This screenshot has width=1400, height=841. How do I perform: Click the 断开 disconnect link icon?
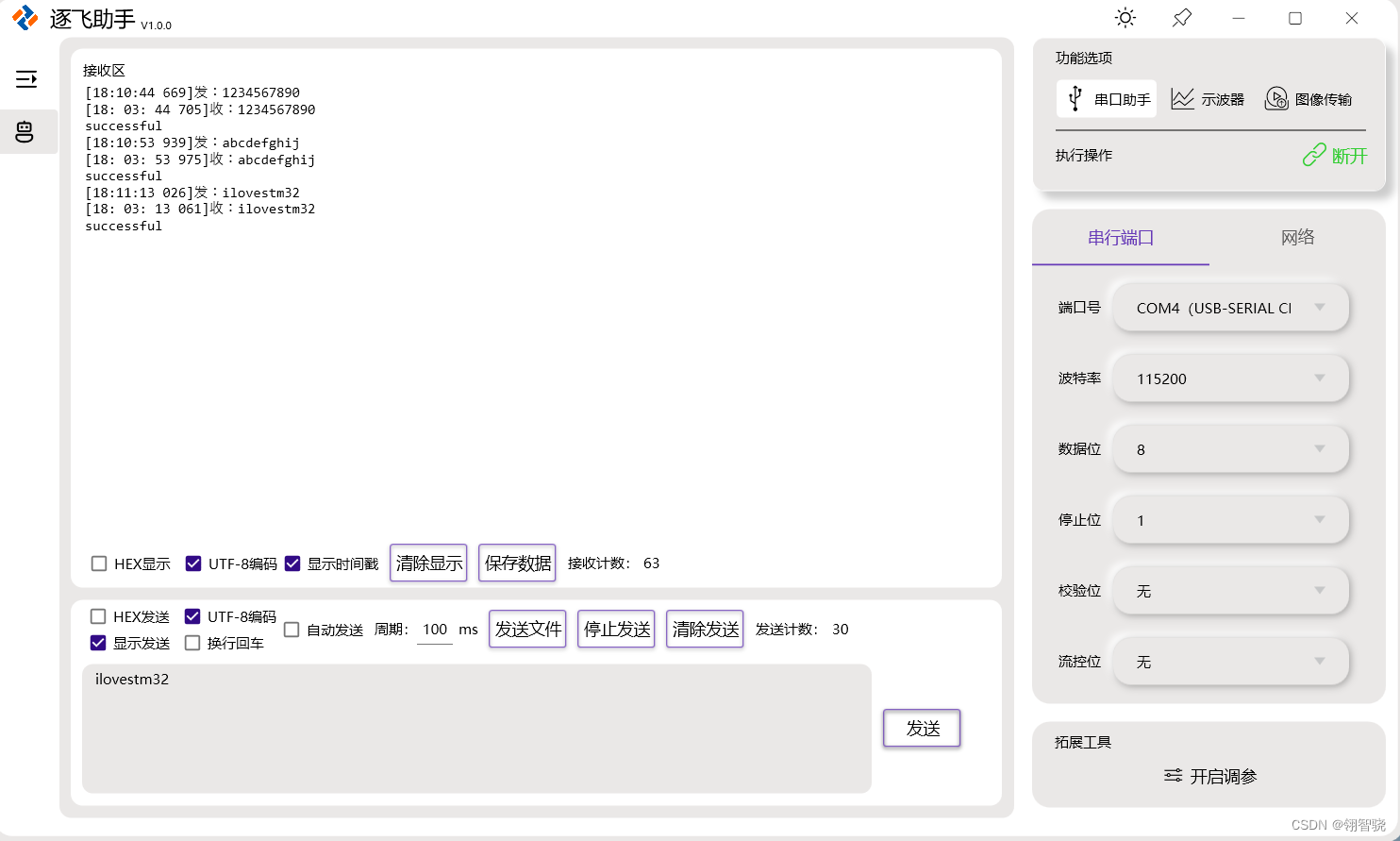click(x=1314, y=155)
